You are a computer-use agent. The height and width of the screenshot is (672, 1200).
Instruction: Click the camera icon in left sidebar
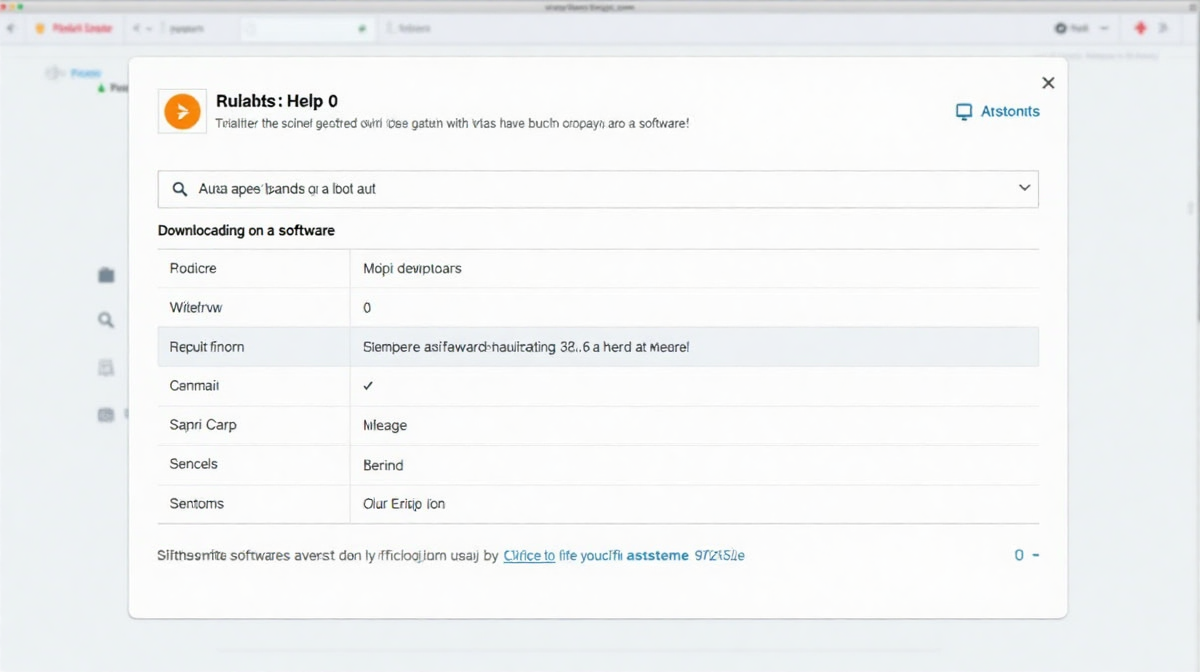tap(106, 414)
